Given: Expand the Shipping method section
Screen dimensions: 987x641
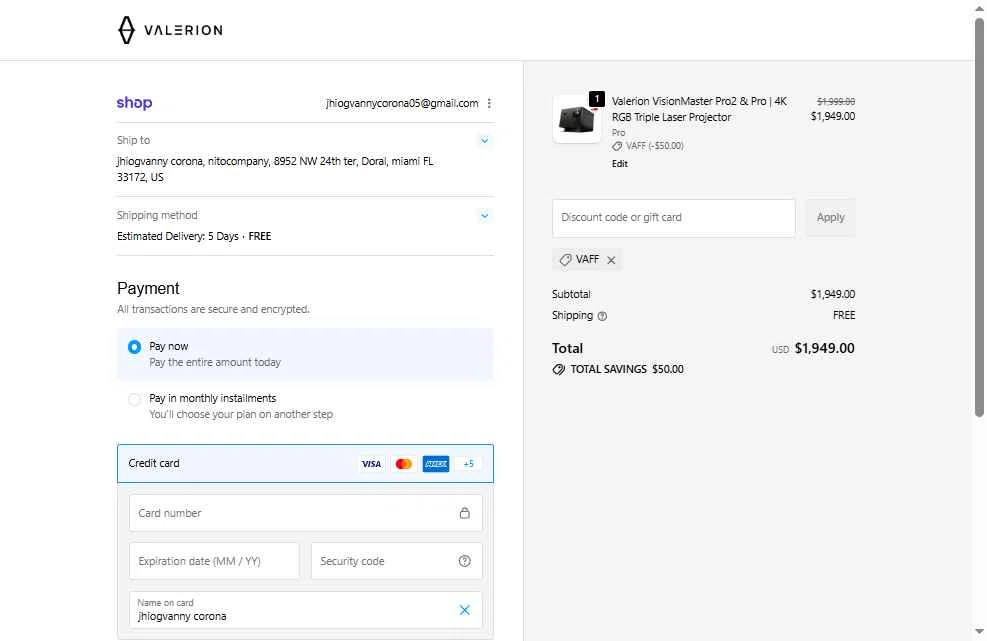Looking at the screenshot, I should 484,216.
